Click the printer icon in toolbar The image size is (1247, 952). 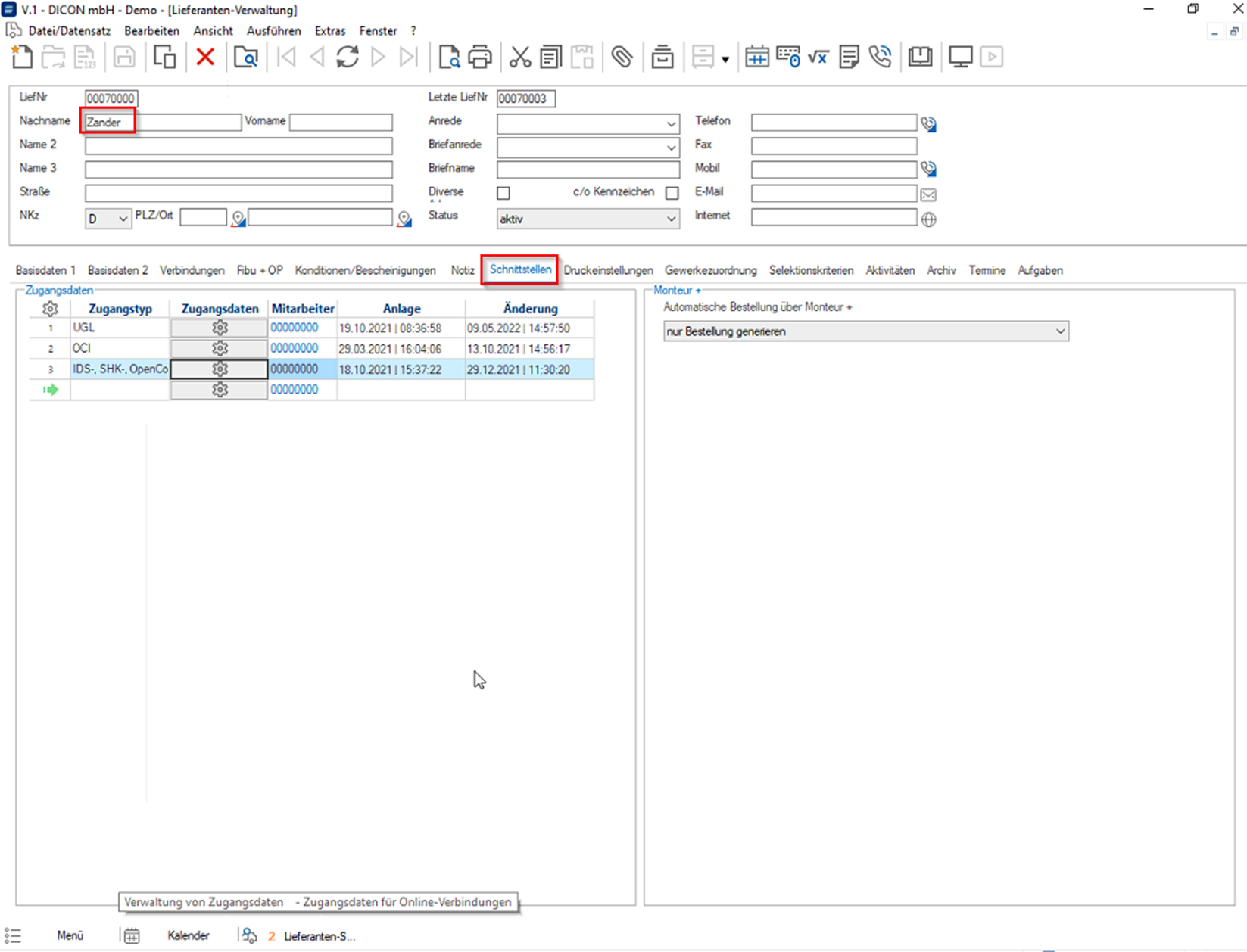(x=480, y=57)
